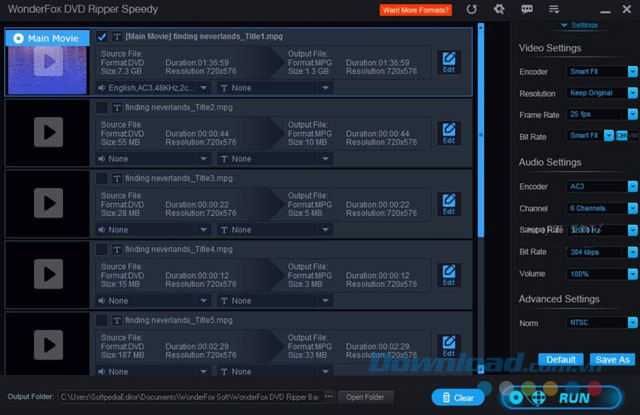The width and height of the screenshot is (640, 415).
Task: Click the feedback chat bubble icon
Action: (x=527, y=10)
